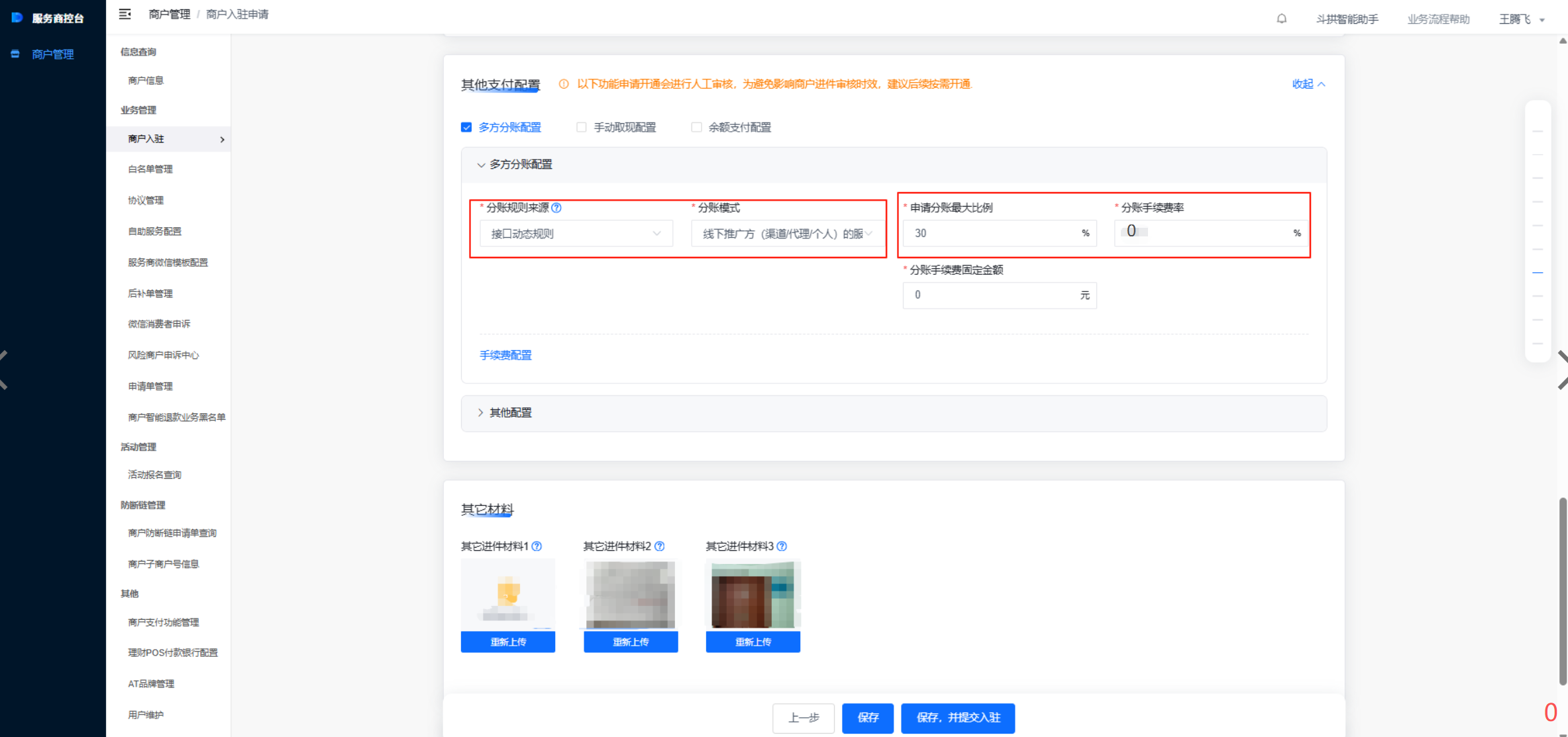This screenshot has height=737, width=1568.
Task: Open 后补单管理 menu item
Action: [150, 293]
